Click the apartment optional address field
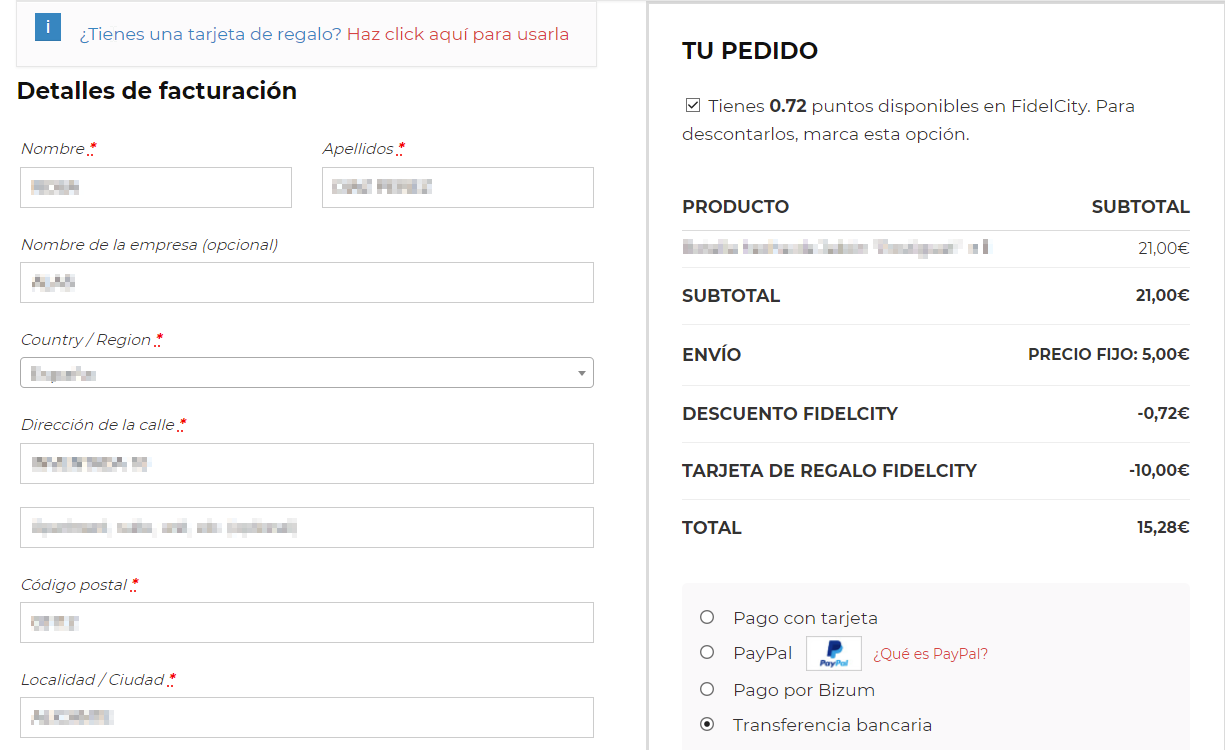Image resolution: width=1225 pixels, height=750 pixels. point(306,527)
